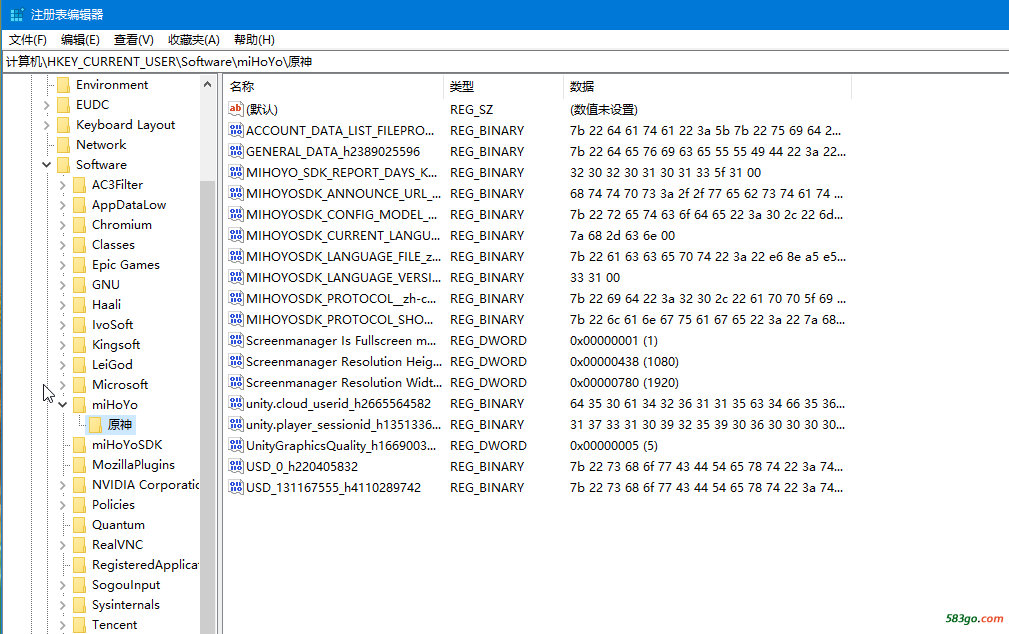Click the registry path address bar
Viewport: 1009px width, 634px height.
[x=504, y=62]
